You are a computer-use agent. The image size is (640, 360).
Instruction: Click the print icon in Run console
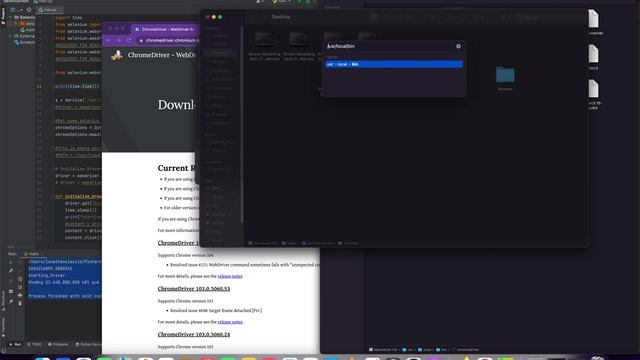point(20,295)
